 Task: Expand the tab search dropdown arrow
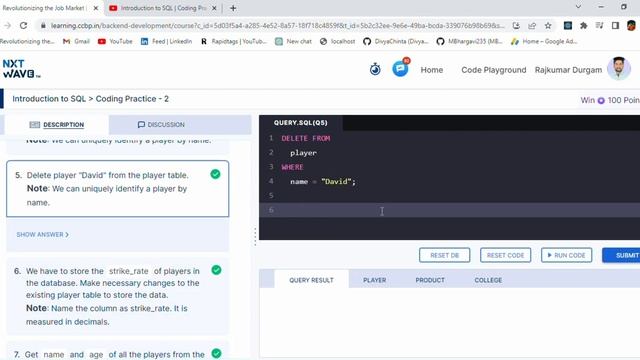[x=578, y=7]
